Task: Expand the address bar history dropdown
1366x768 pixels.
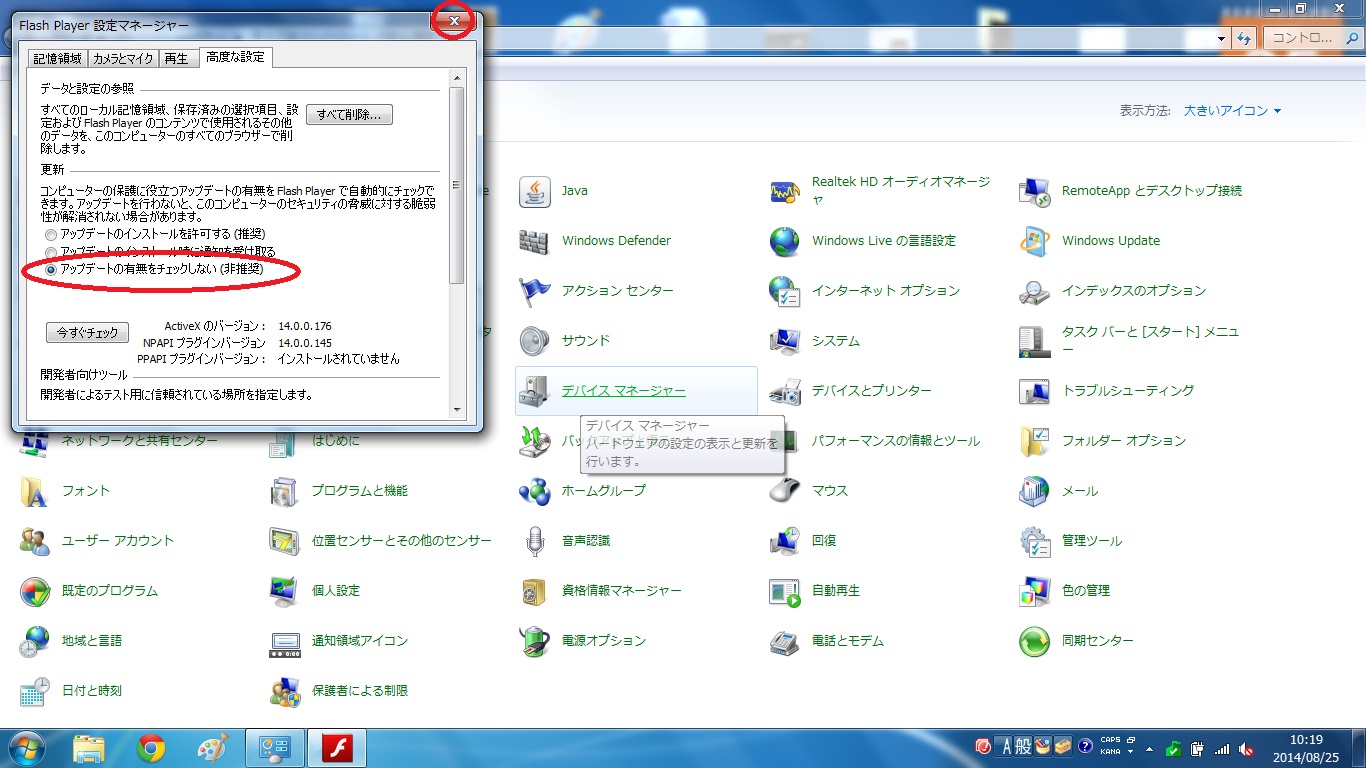Action: (x=1222, y=38)
